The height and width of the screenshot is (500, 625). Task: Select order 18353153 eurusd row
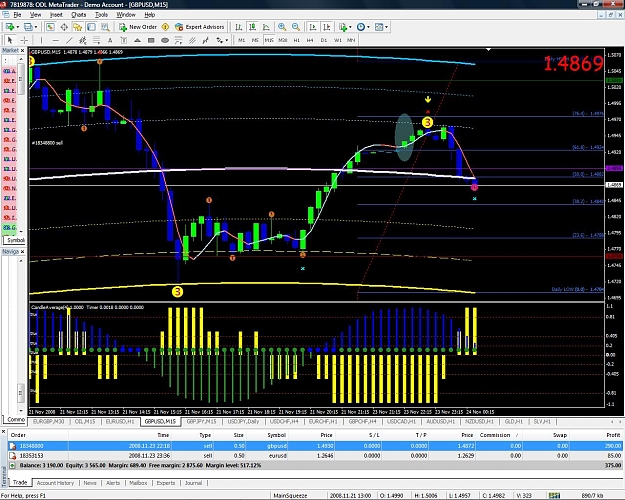(x=315, y=455)
